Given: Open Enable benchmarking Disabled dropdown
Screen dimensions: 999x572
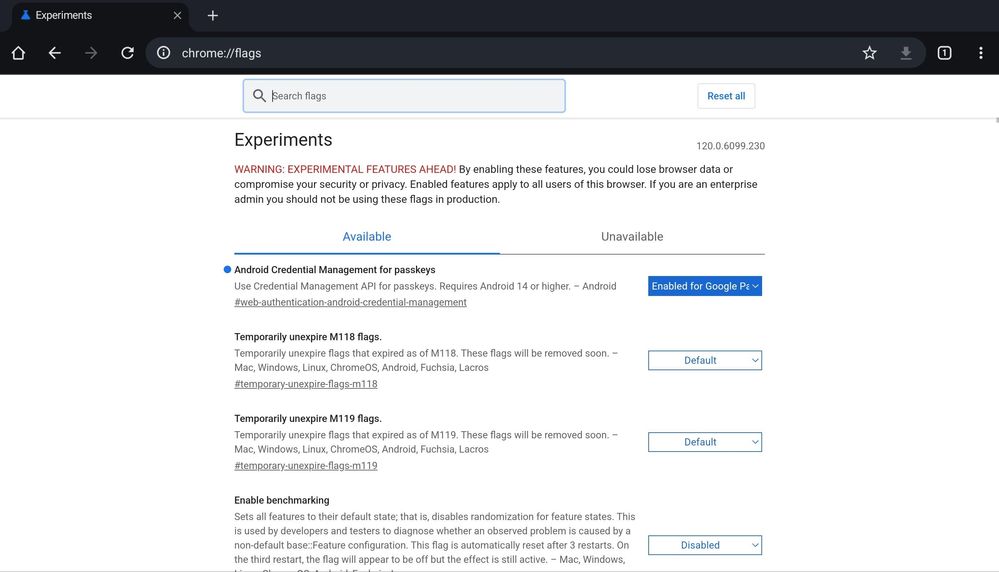Looking at the screenshot, I should (x=705, y=545).
